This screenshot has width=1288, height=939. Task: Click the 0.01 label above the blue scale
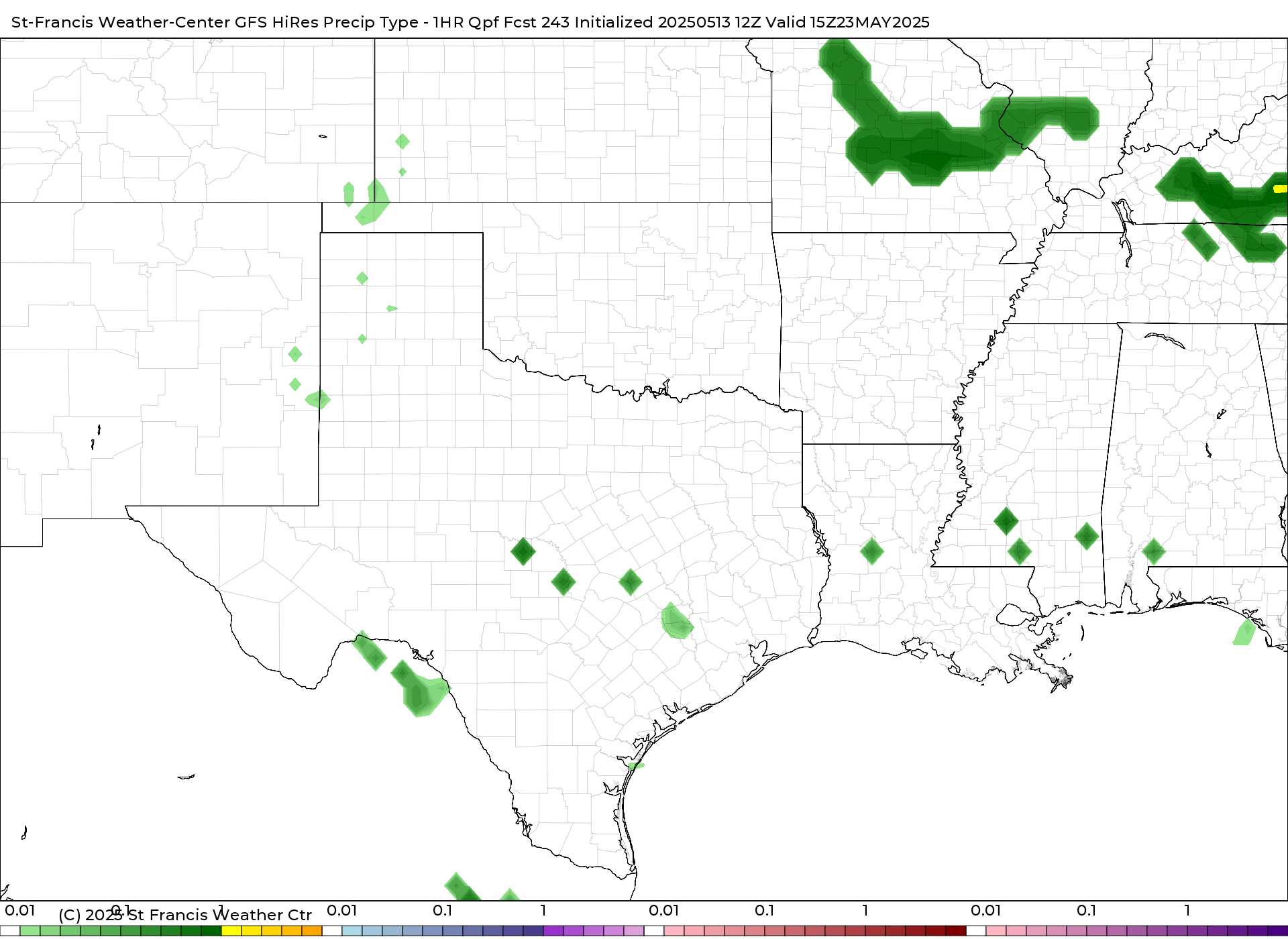click(x=342, y=910)
